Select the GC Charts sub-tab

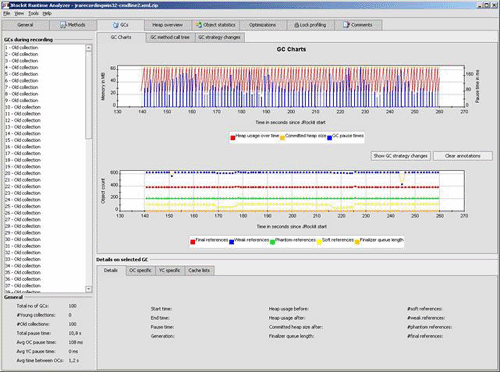(121, 37)
